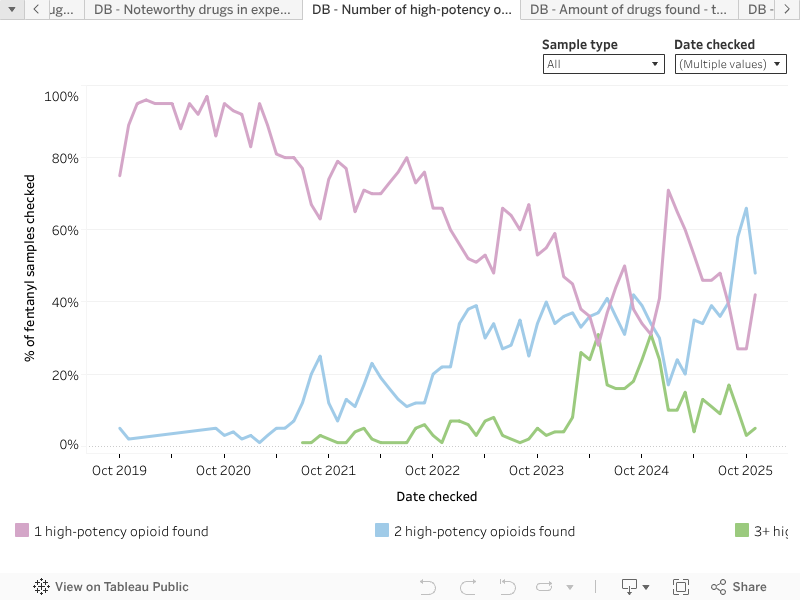Enter full screen mode
The image size is (800, 600).
(x=681, y=587)
